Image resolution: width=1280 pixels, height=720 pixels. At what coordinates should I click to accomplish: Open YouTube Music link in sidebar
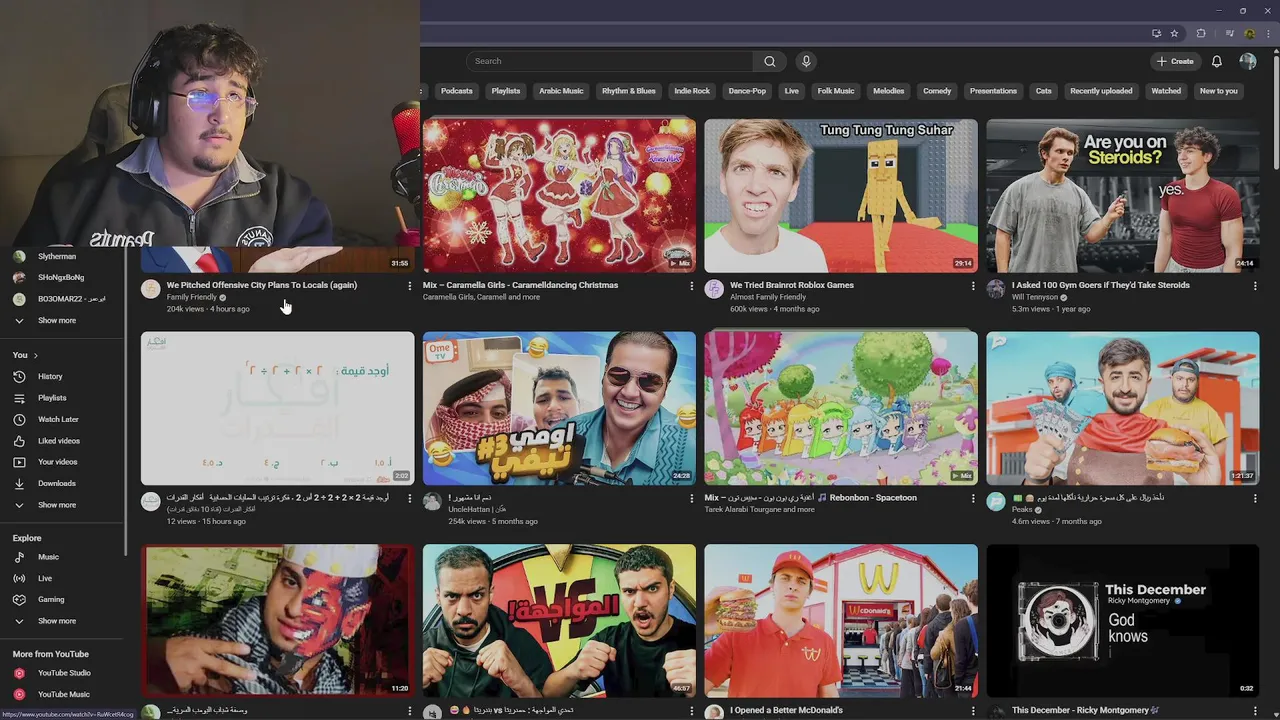63,694
